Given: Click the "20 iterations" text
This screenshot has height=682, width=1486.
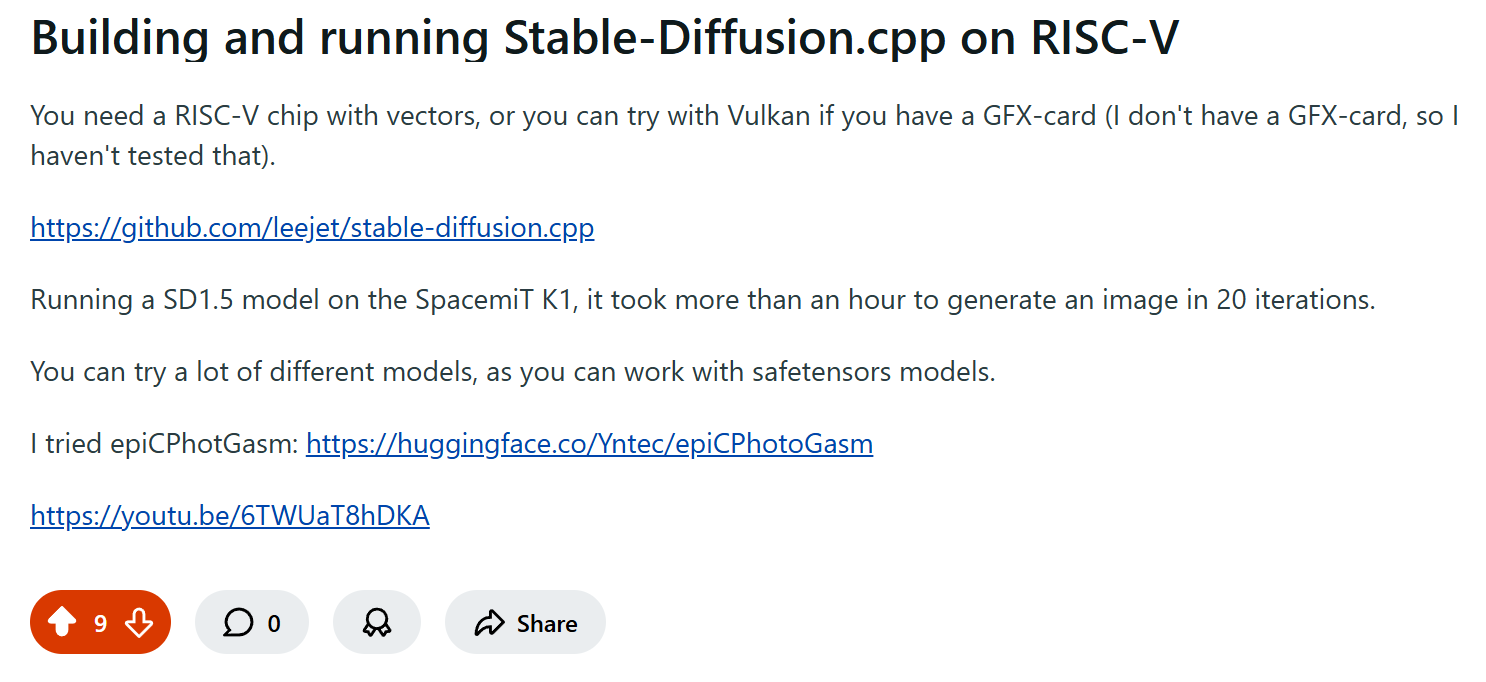Looking at the screenshot, I should 1295,300.
